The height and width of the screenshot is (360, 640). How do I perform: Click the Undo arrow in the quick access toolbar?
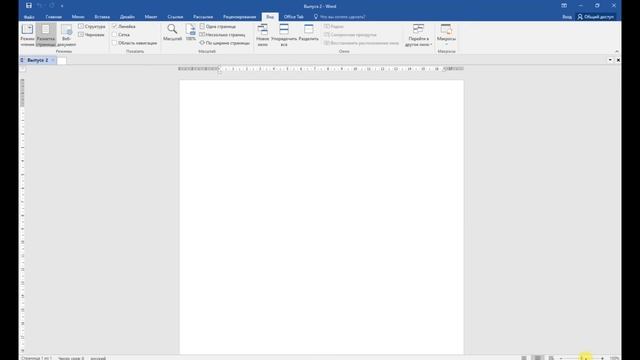(x=40, y=6)
